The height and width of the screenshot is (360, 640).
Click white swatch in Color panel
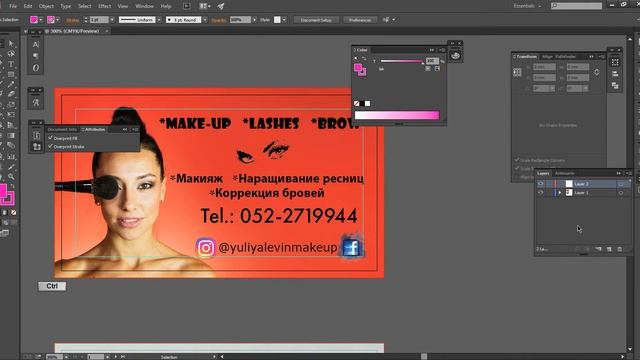pos(367,104)
